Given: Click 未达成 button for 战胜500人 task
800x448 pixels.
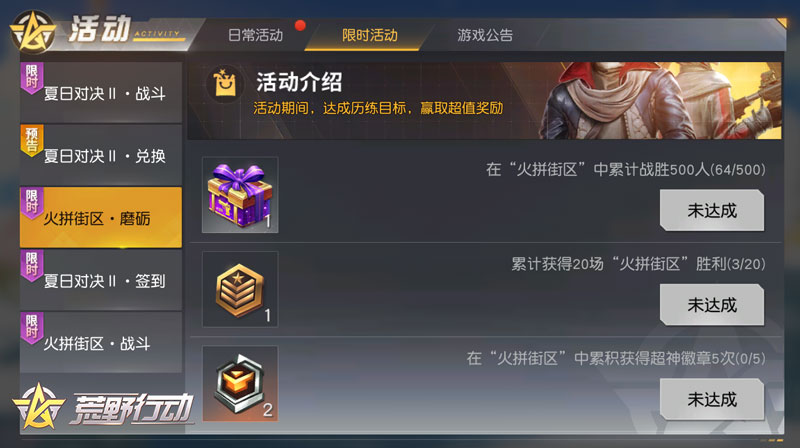Looking at the screenshot, I should [712, 210].
